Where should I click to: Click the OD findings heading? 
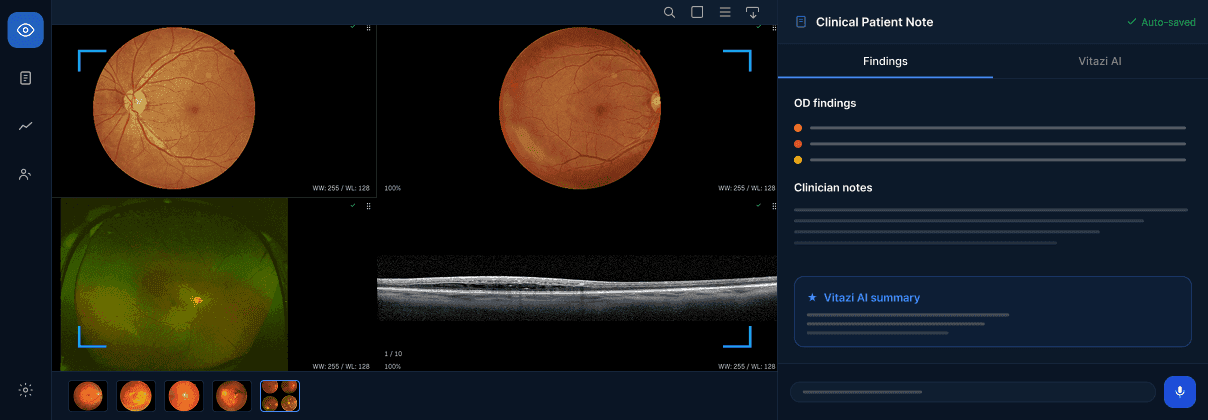(825, 103)
